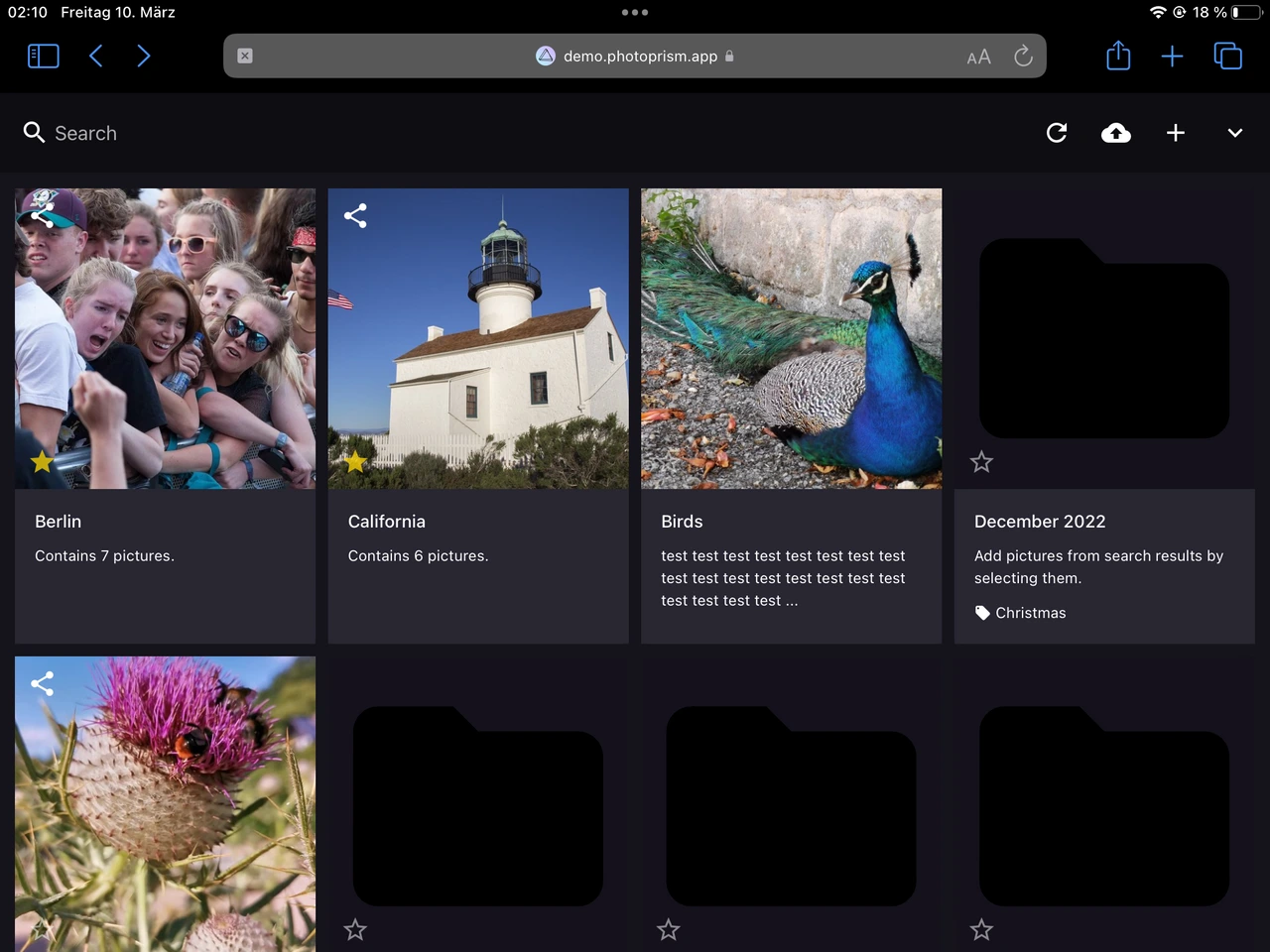Open the thistle flower album thumbnail

pyautogui.click(x=165, y=804)
